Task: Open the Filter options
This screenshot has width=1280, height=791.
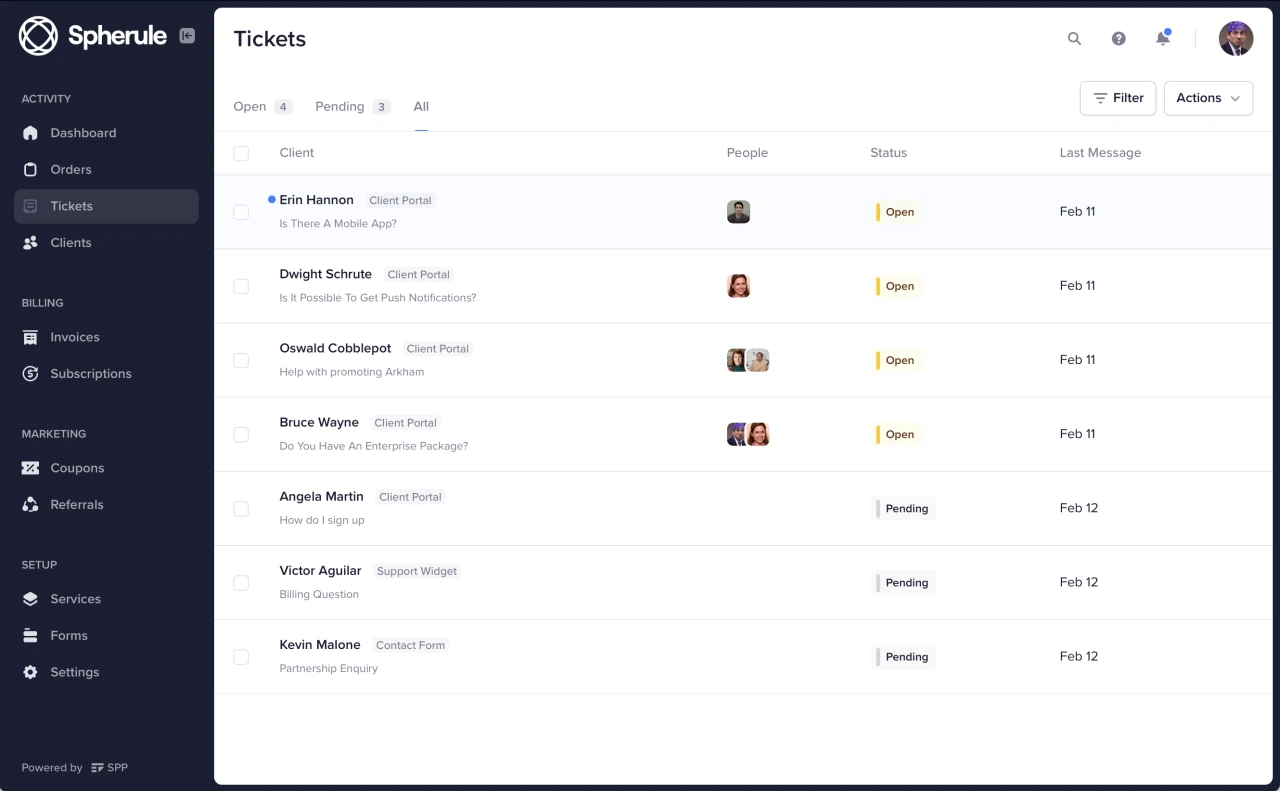Action: click(1117, 98)
